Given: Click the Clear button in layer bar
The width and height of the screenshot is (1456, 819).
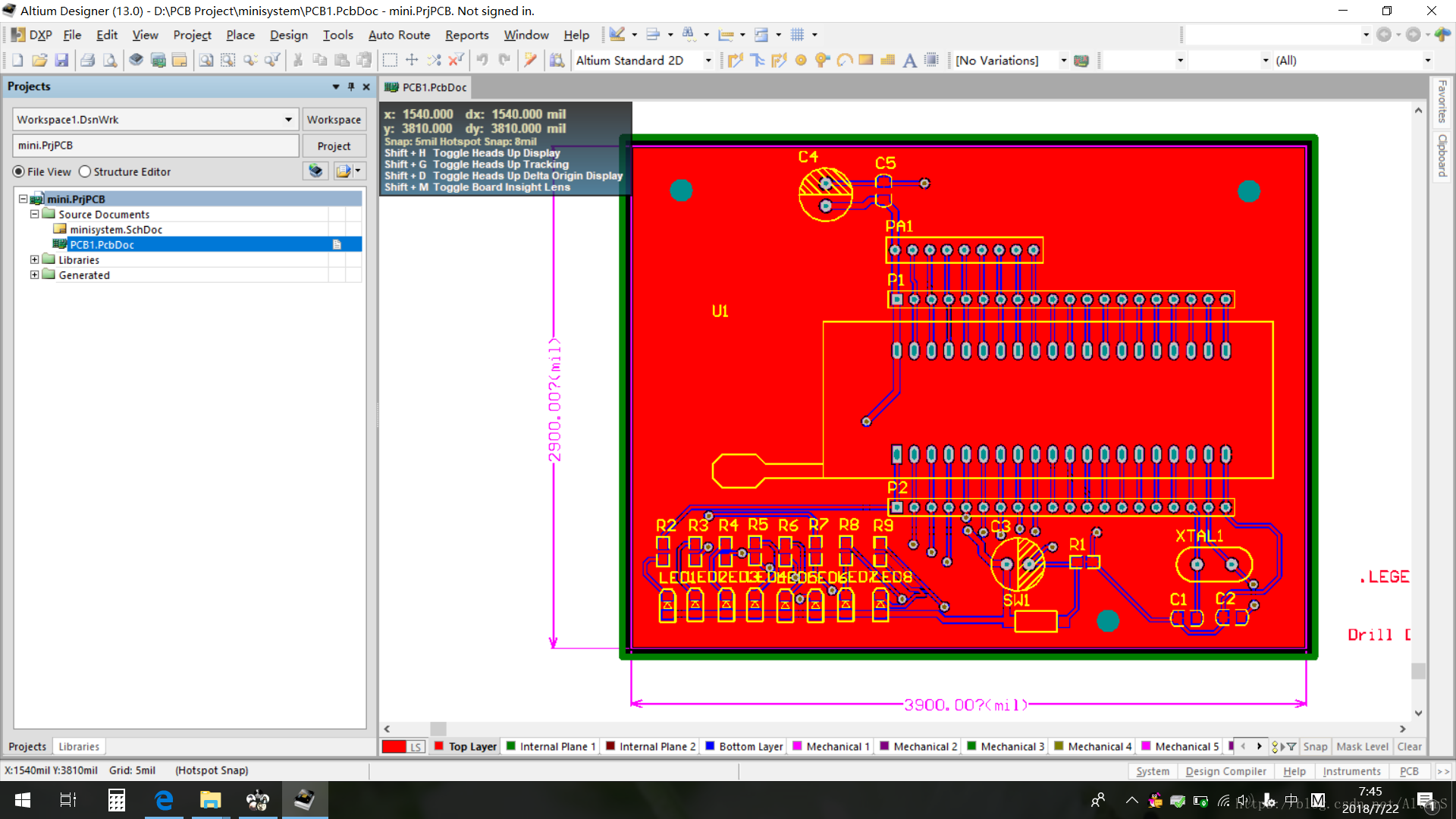Looking at the screenshot, I should point(1409,747).
